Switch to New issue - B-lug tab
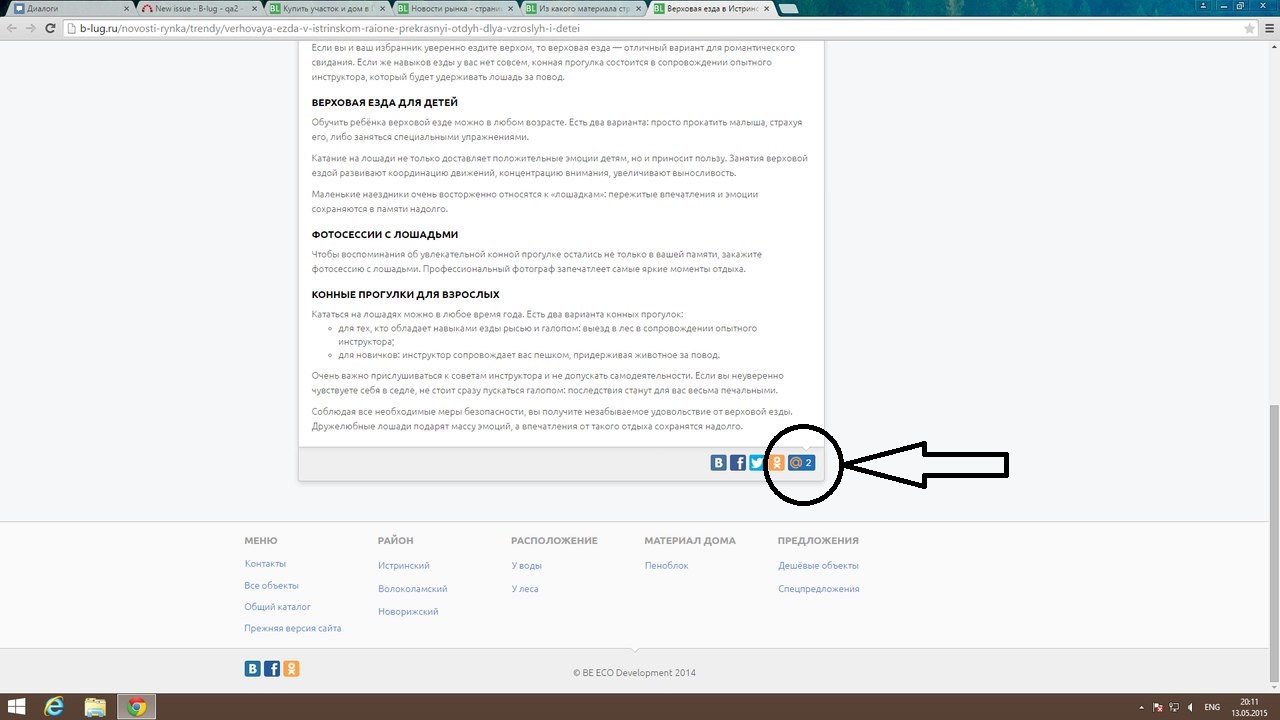Screen dimensions: 1280x720 coord(194,8)
